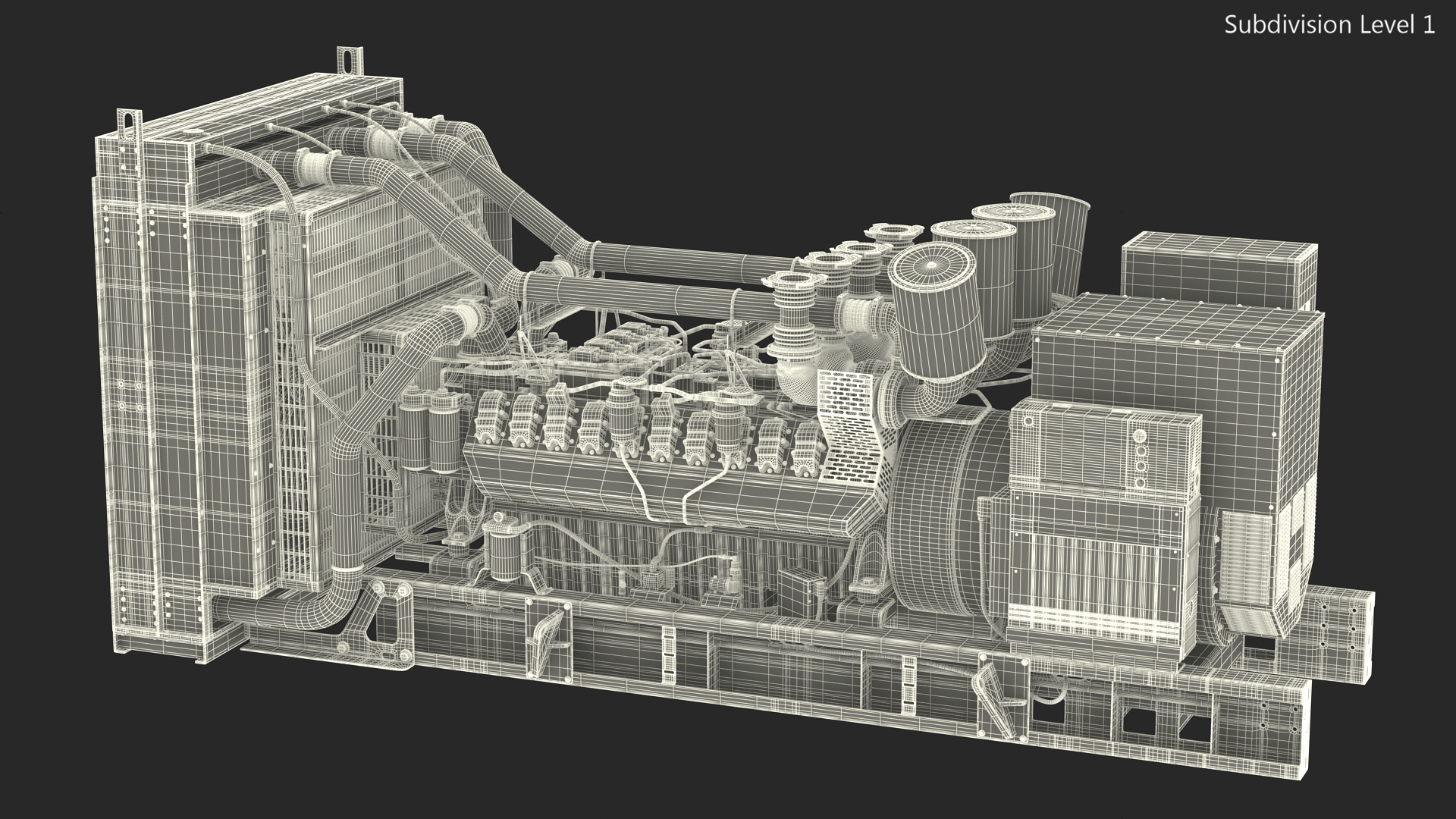This screenshot has width=1456, height=819.
Task: Click the upper lifting eye on the radiator top
Action: click(x=350, y=60)
